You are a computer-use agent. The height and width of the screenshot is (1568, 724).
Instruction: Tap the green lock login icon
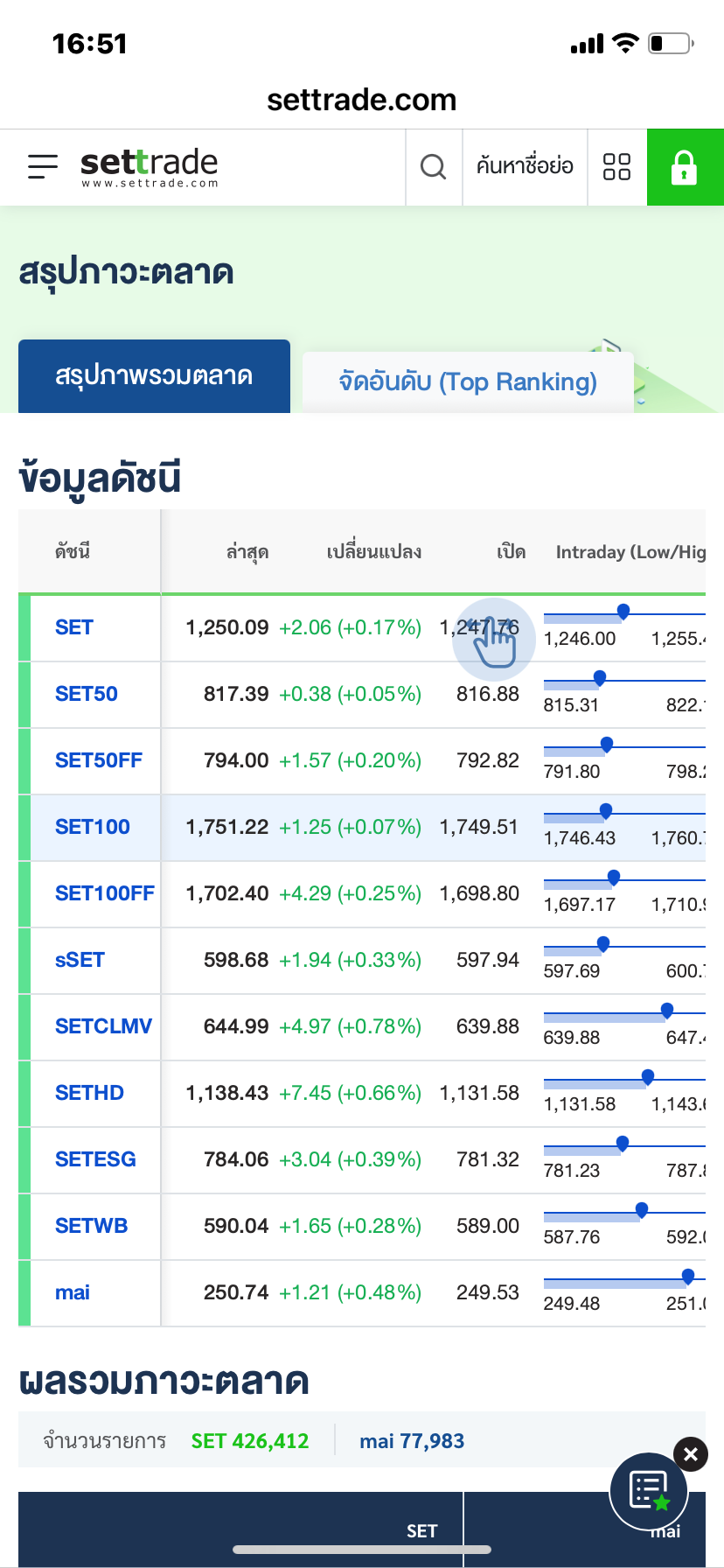click(684, 167)
